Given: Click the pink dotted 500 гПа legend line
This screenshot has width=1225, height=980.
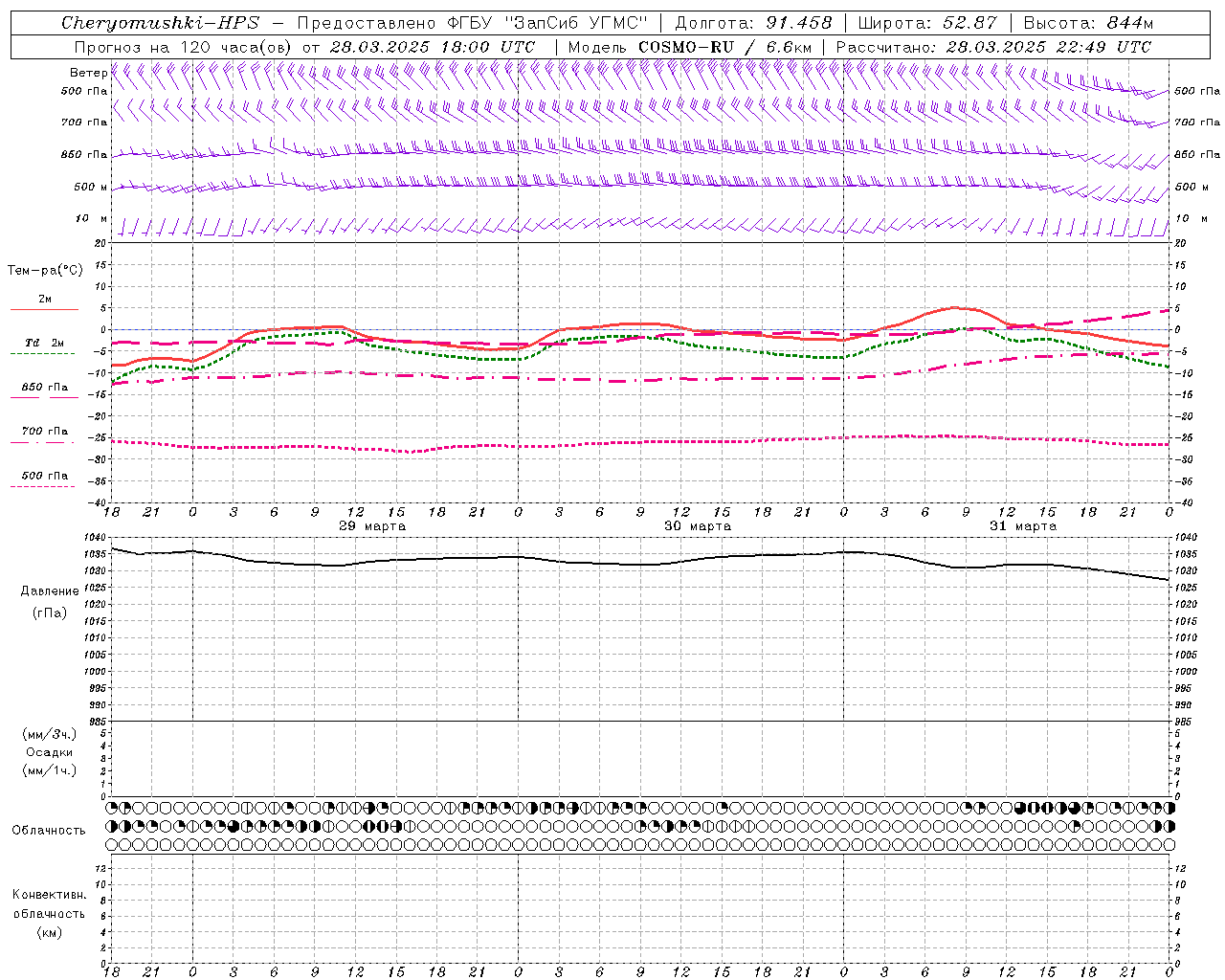Looking at the screenshot, I should point(42,486).
